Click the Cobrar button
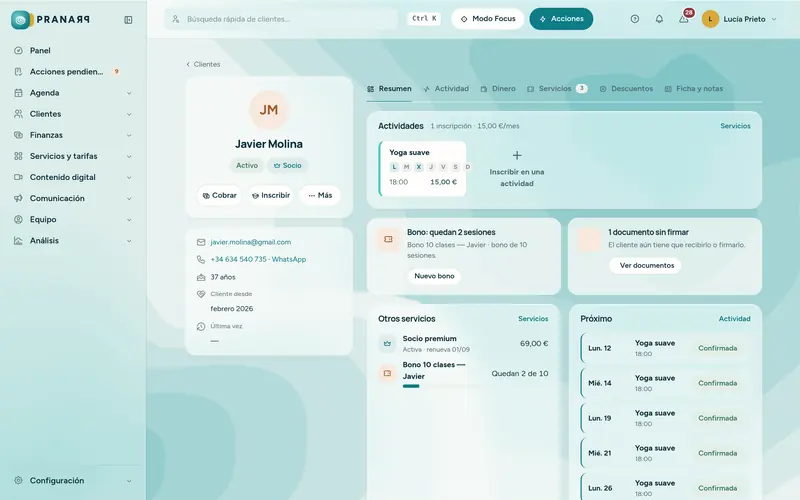800x500 pixels. tap(219, 195)
